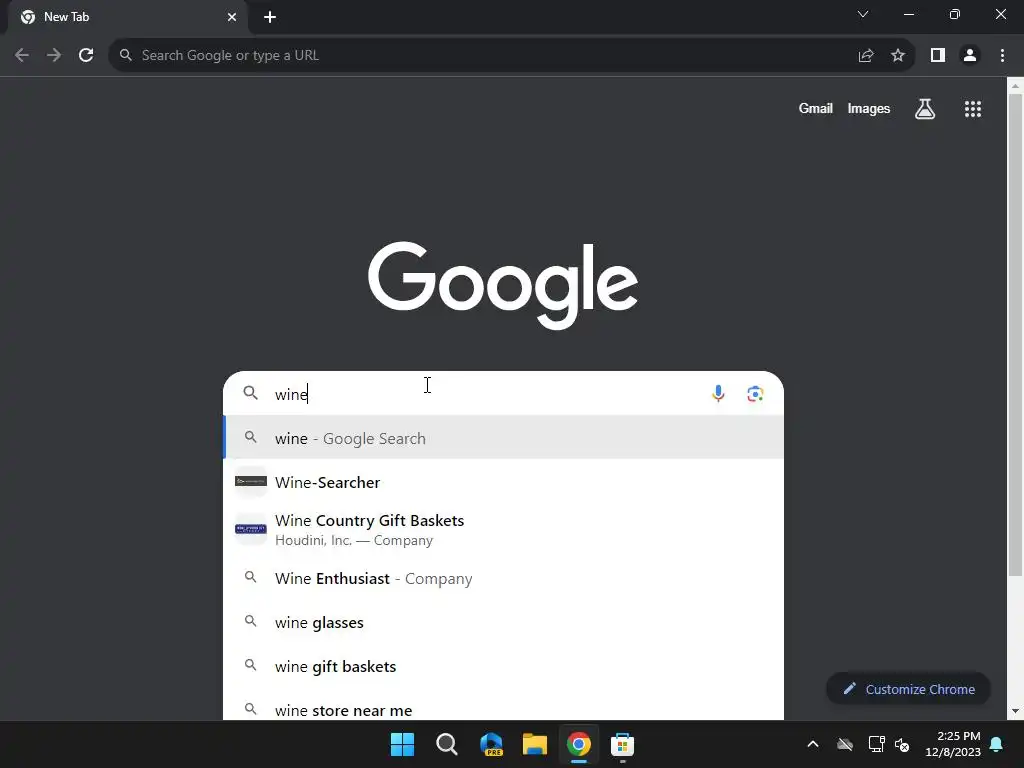The width and height of the screenshot is (1024, 768).
Task: Click the Chrome taskbar icon
Action: [x=579, y=744]
